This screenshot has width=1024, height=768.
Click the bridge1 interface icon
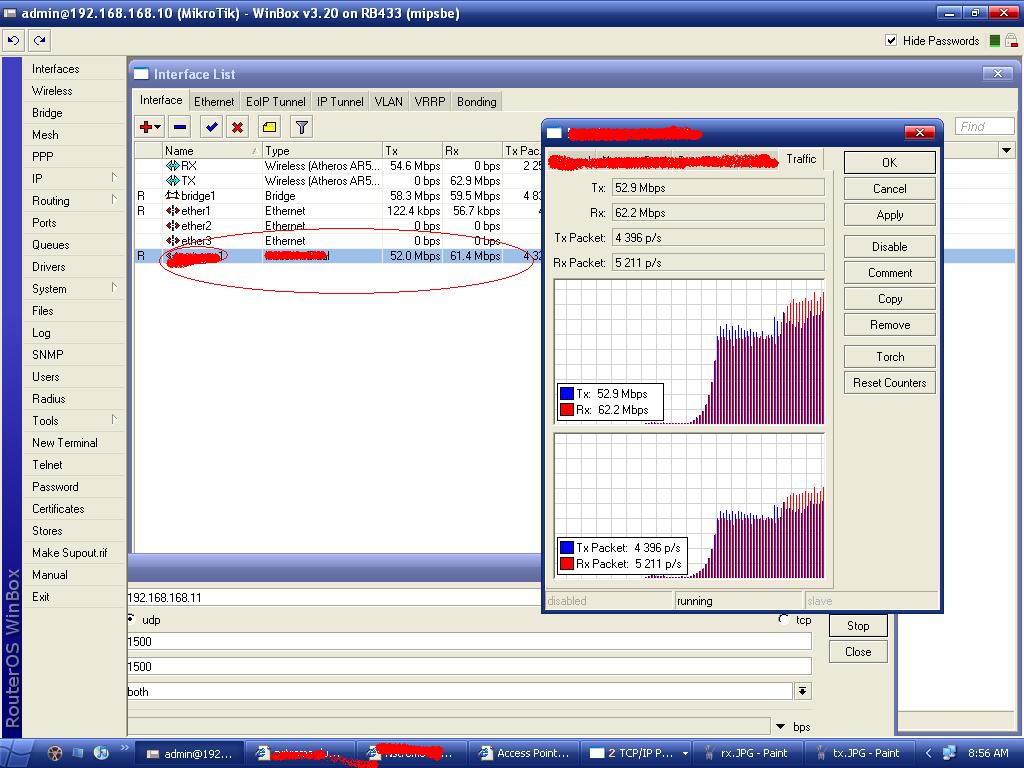(172, 196)
